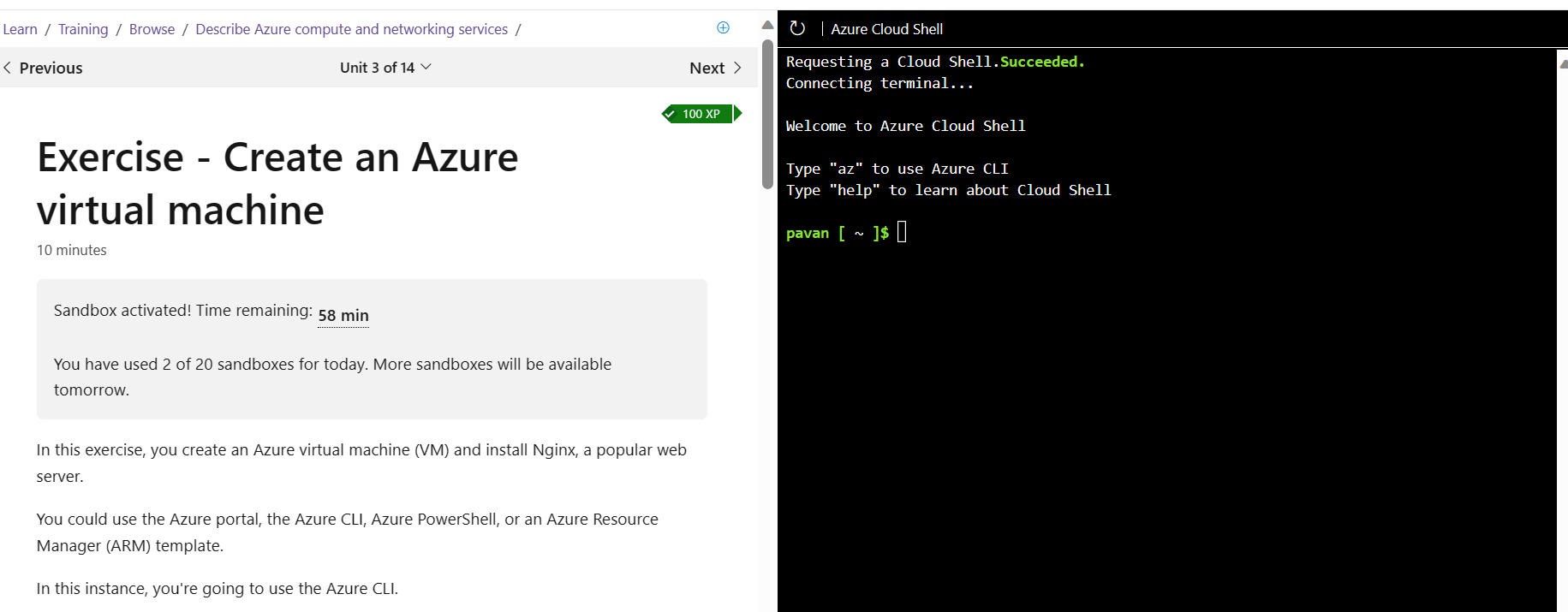The image size is (1568, 612).
Task: Click the 100 XP badge
Action: (701, 114)
